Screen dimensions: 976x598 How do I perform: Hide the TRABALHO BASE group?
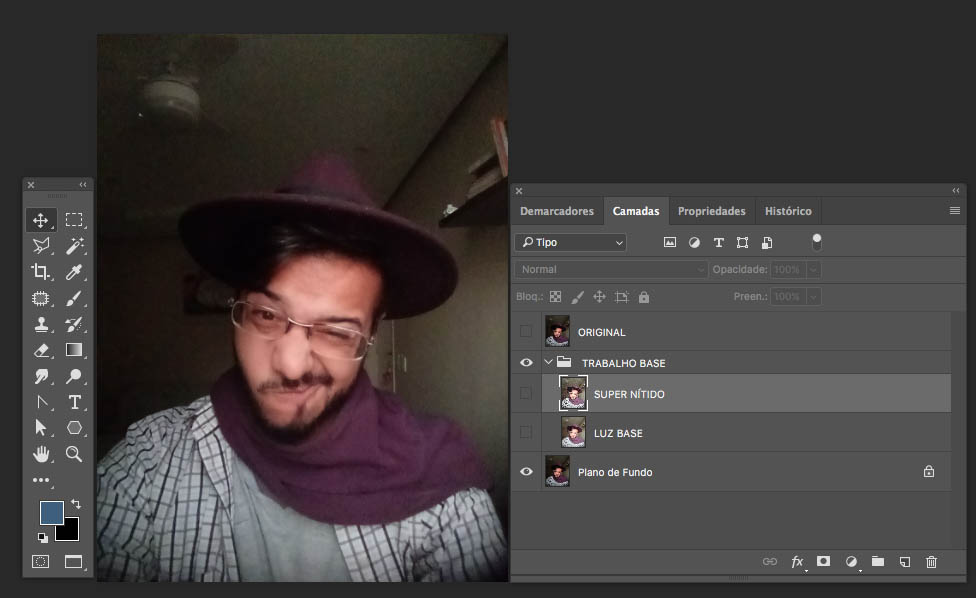coord(526,362)
